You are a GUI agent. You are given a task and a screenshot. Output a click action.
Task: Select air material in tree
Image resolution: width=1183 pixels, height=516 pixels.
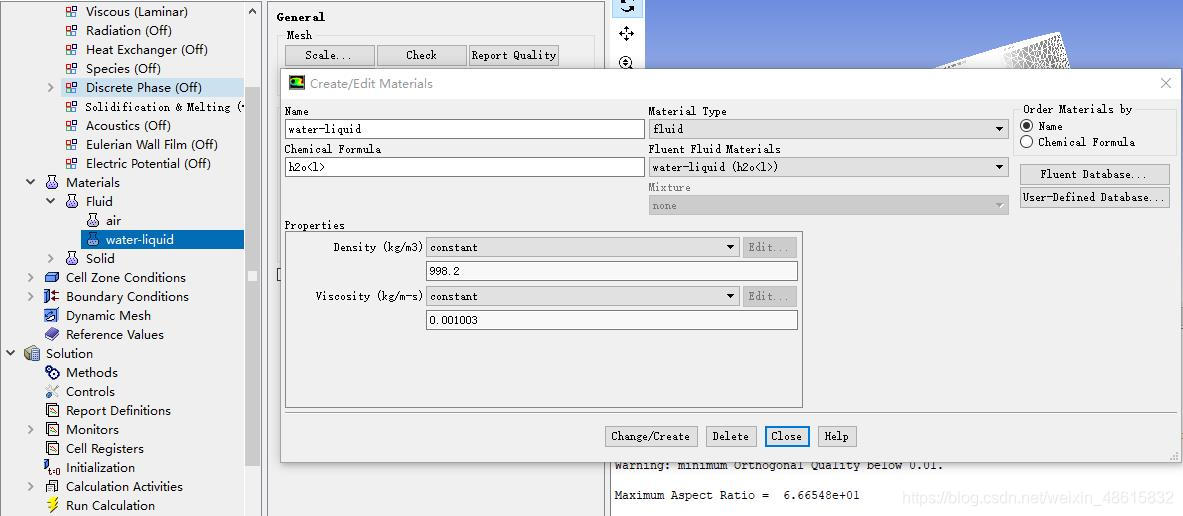(x=113, y=221)
